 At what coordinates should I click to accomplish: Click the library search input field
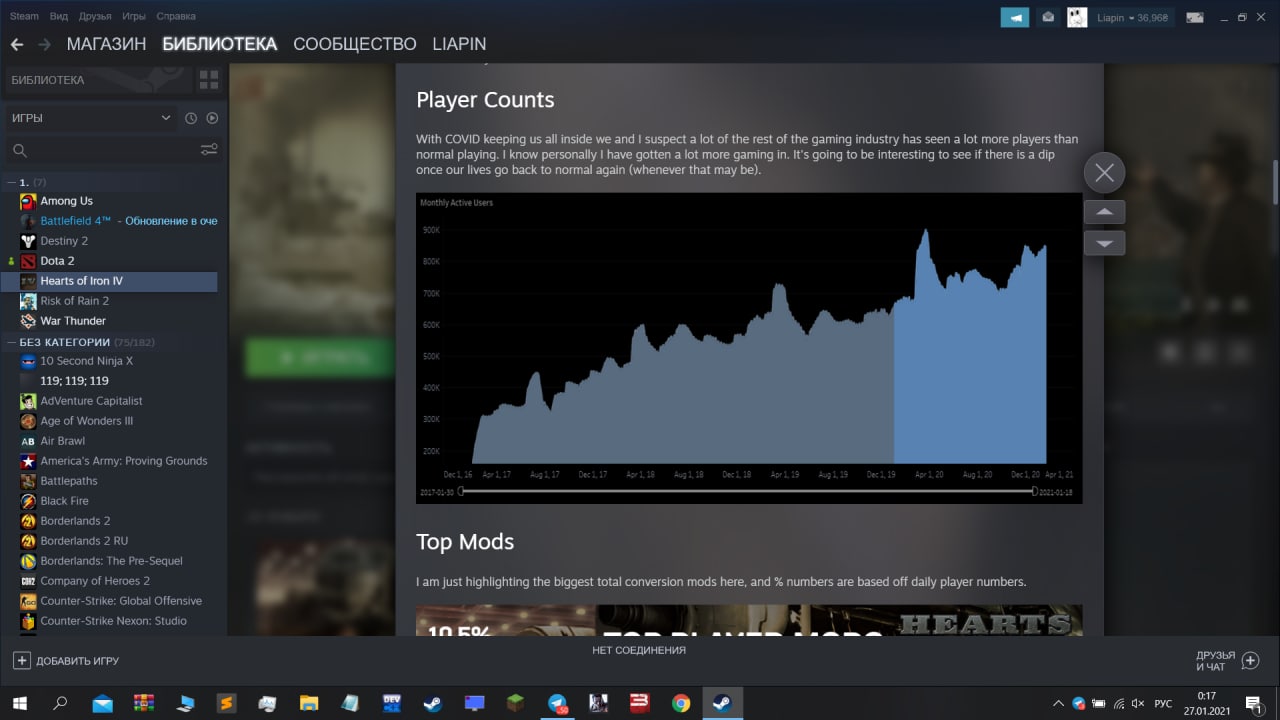point(112,150)
